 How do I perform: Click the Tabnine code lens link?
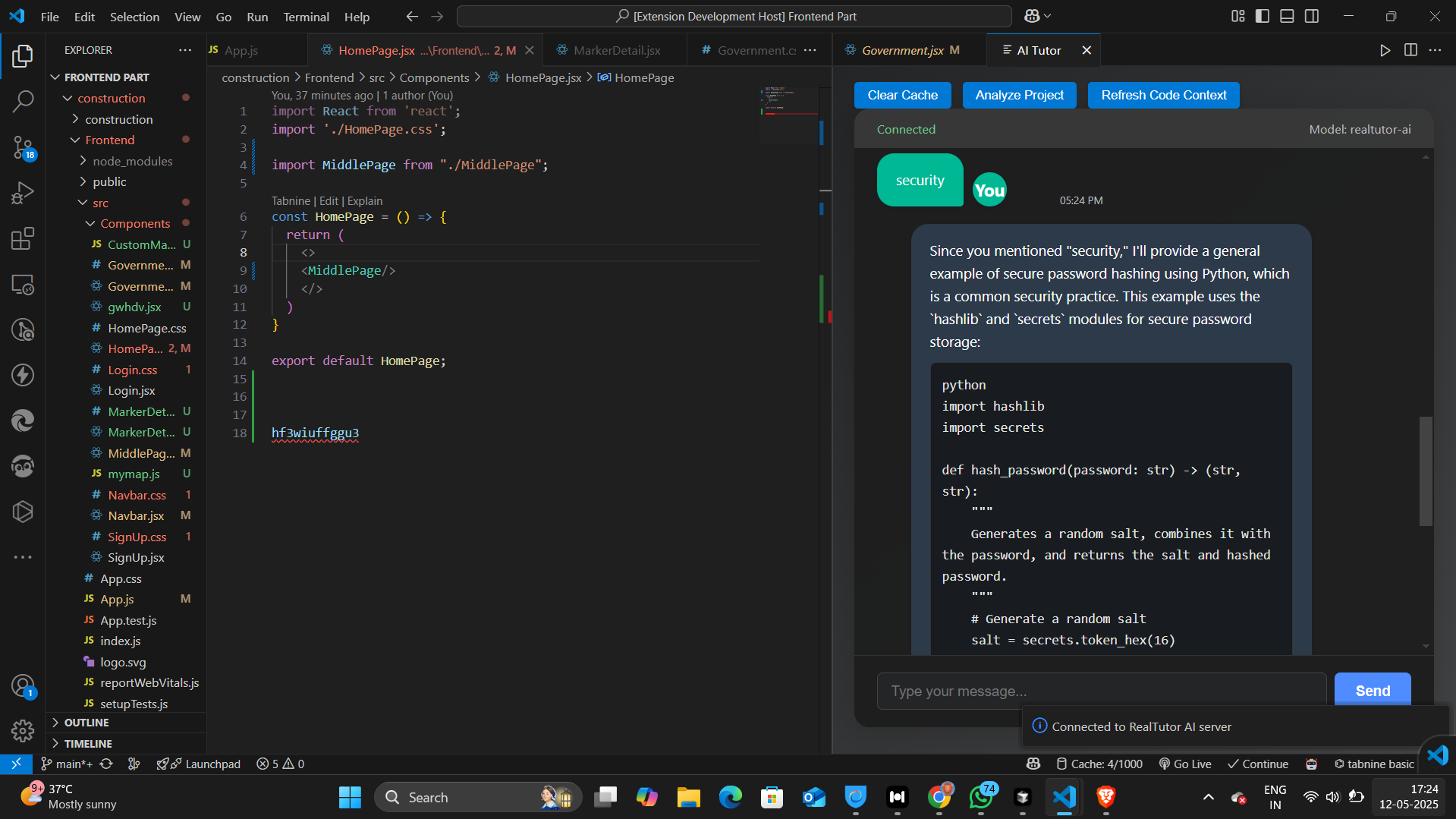click(x=291, y=201)
